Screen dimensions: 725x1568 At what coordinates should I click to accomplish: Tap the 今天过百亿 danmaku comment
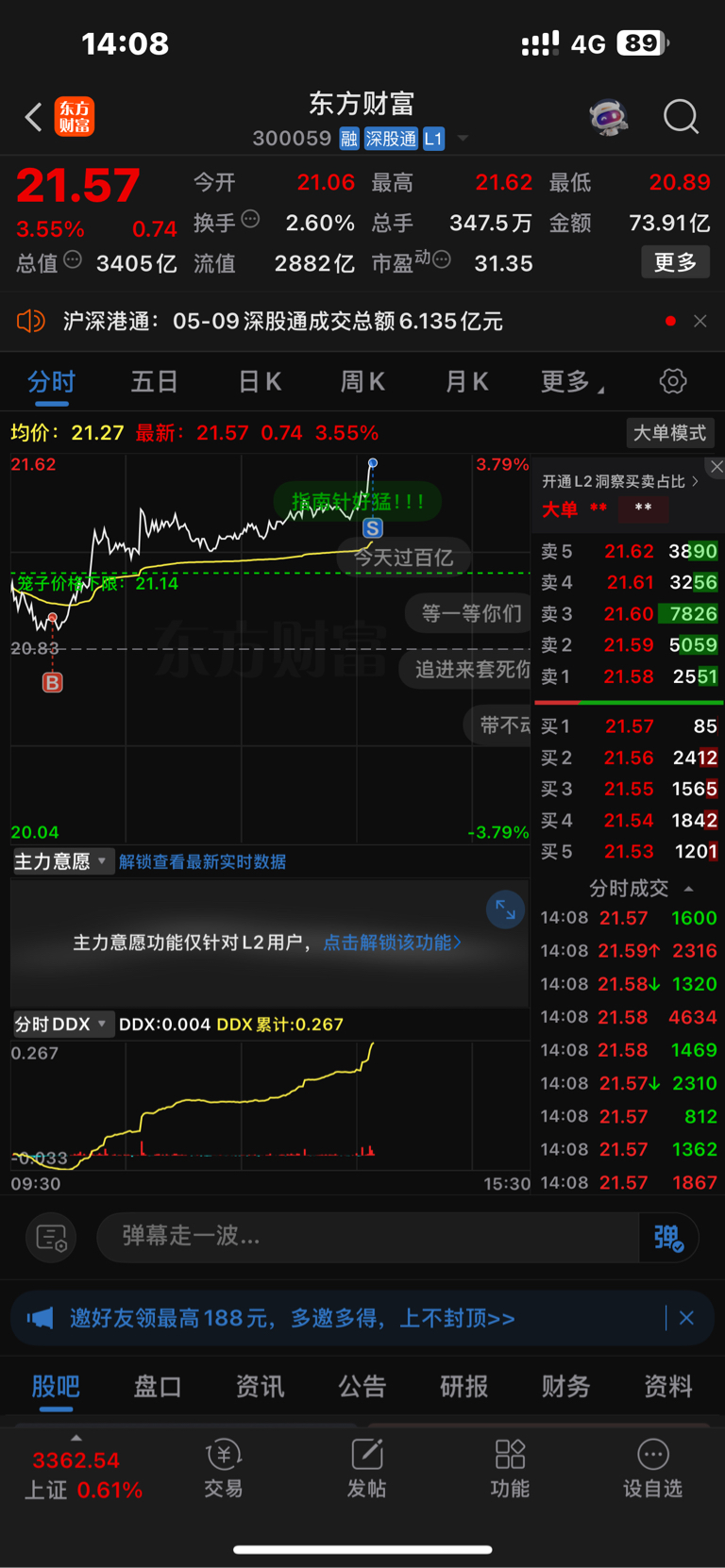coord(404,558)
